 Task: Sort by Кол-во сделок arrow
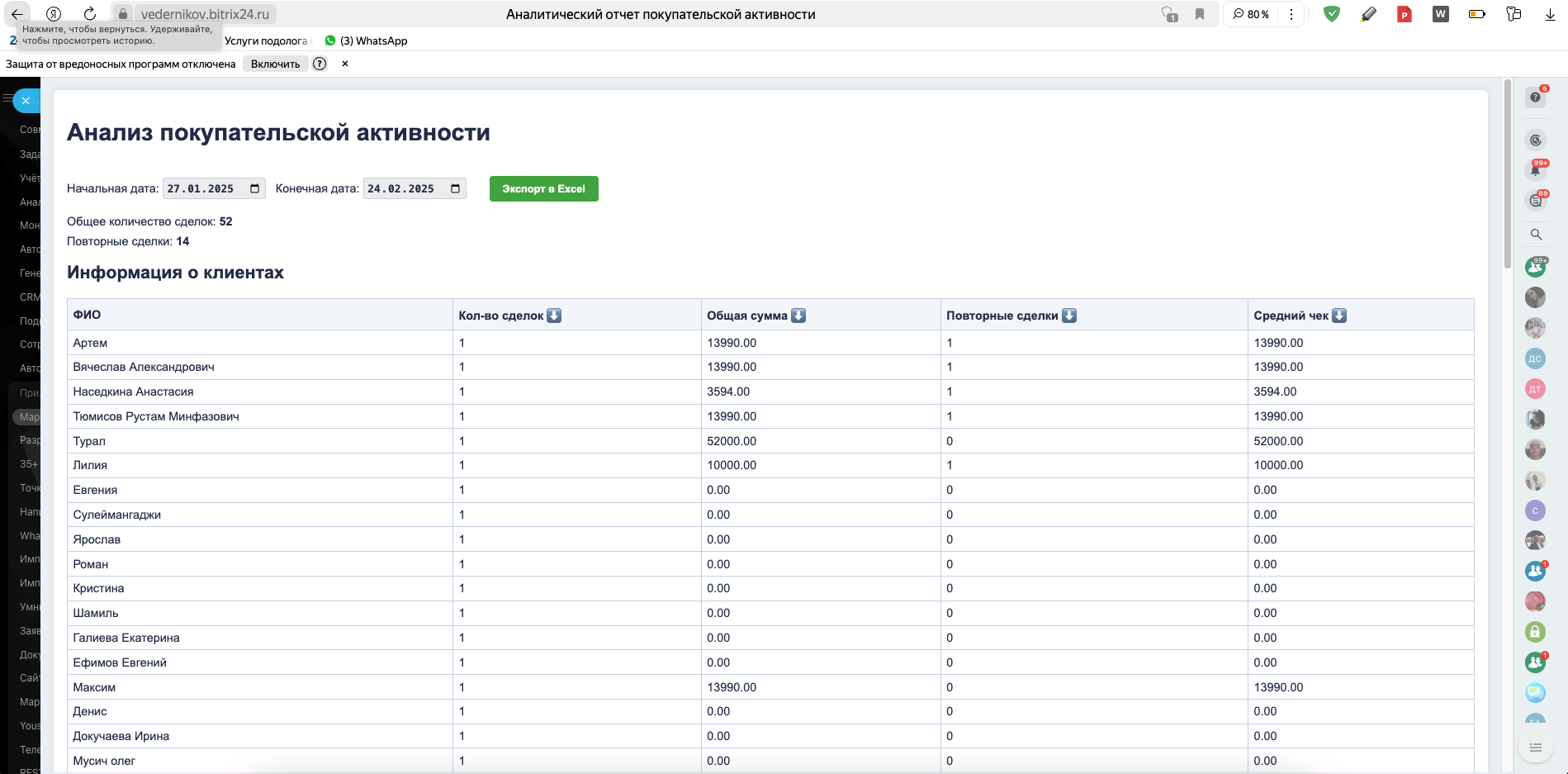coord(554,316)
